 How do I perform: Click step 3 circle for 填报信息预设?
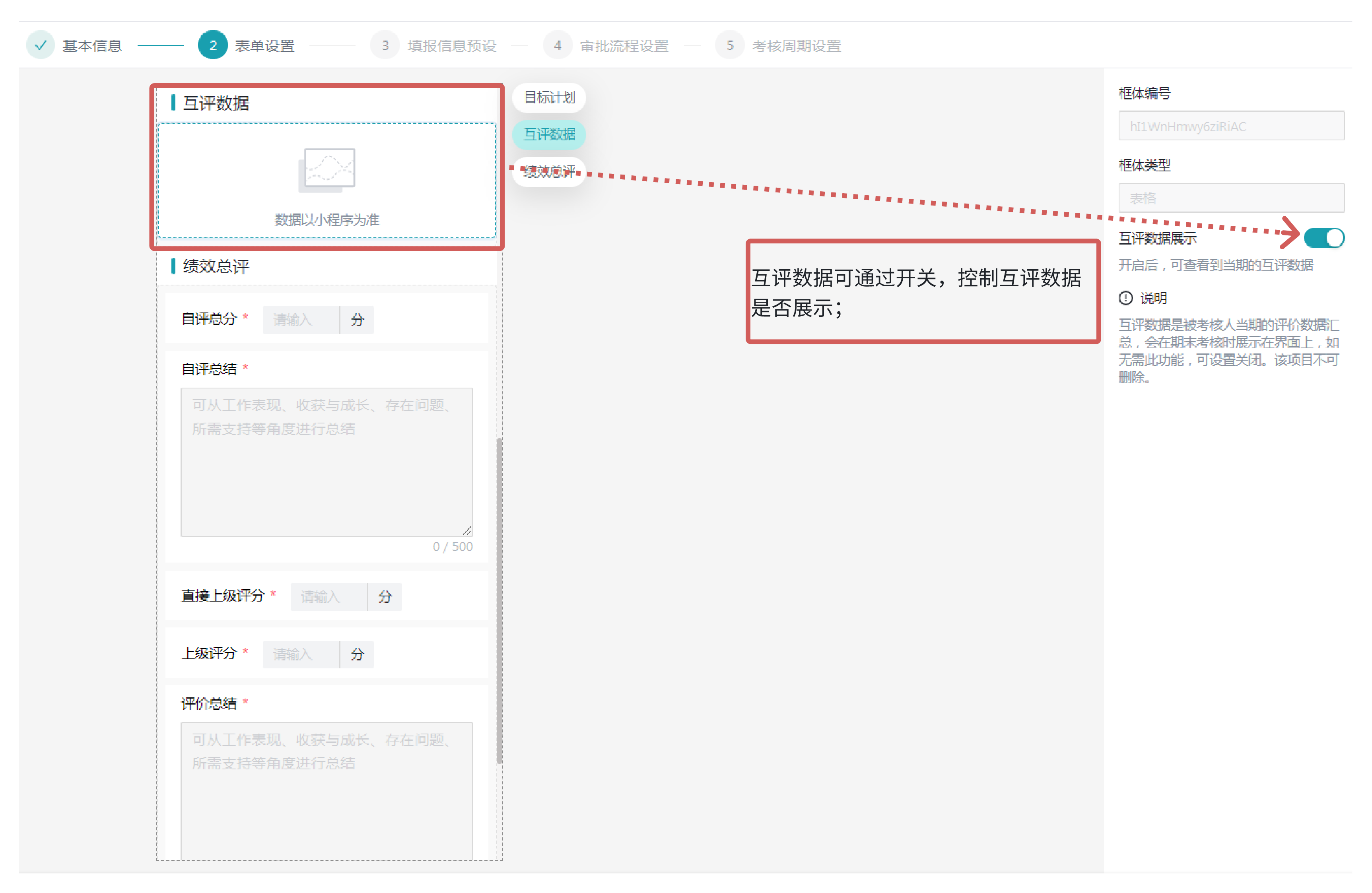pos(385,46)
